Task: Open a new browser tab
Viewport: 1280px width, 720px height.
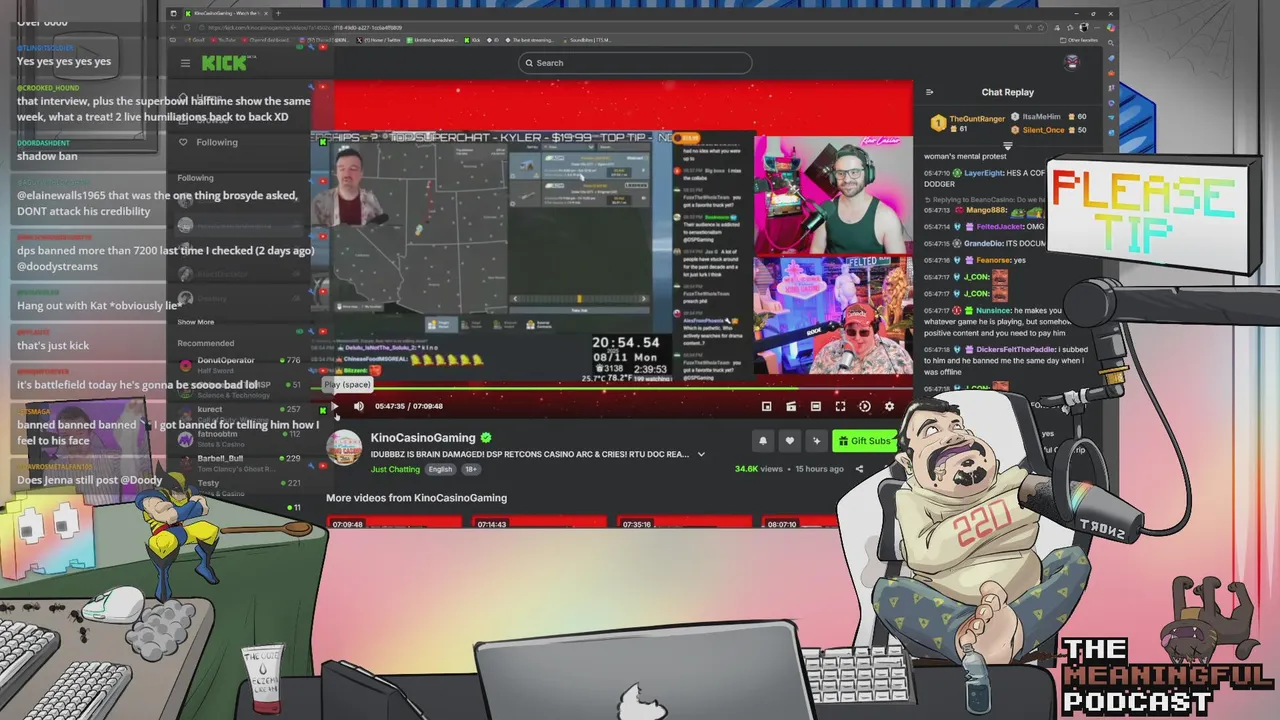Action: pos(279,14)
